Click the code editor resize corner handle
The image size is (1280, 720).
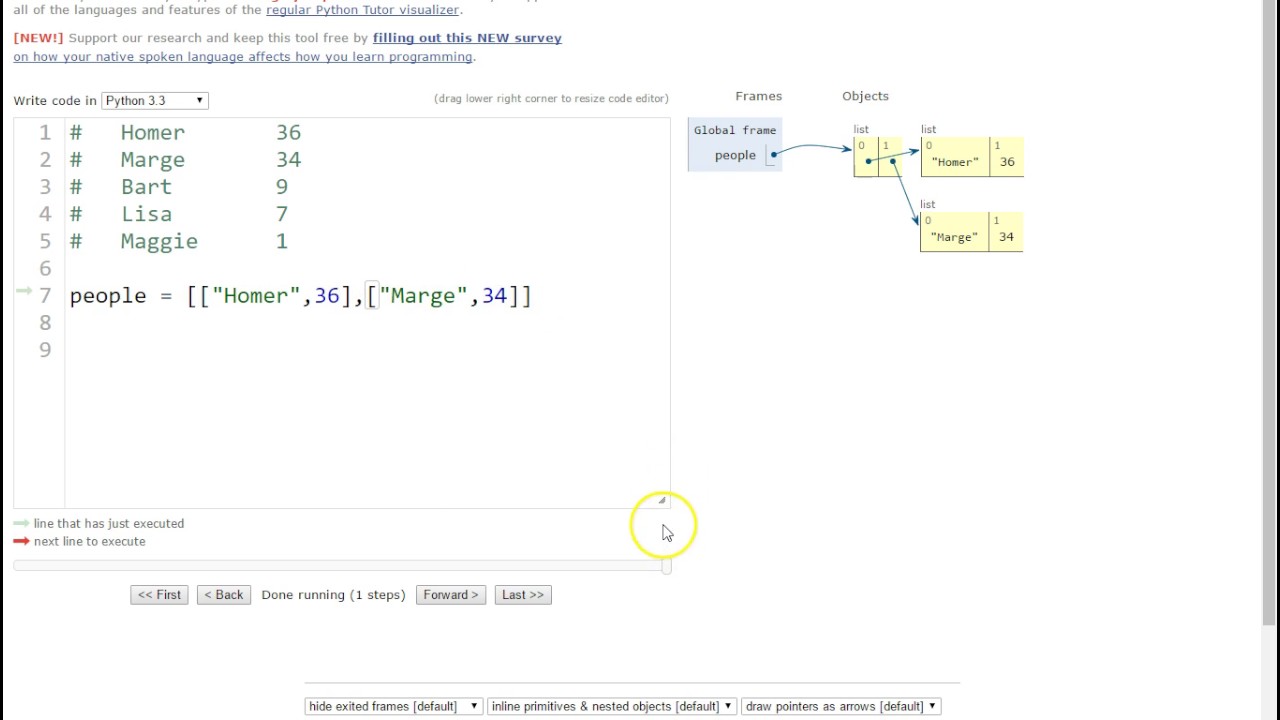coord(661,501)
